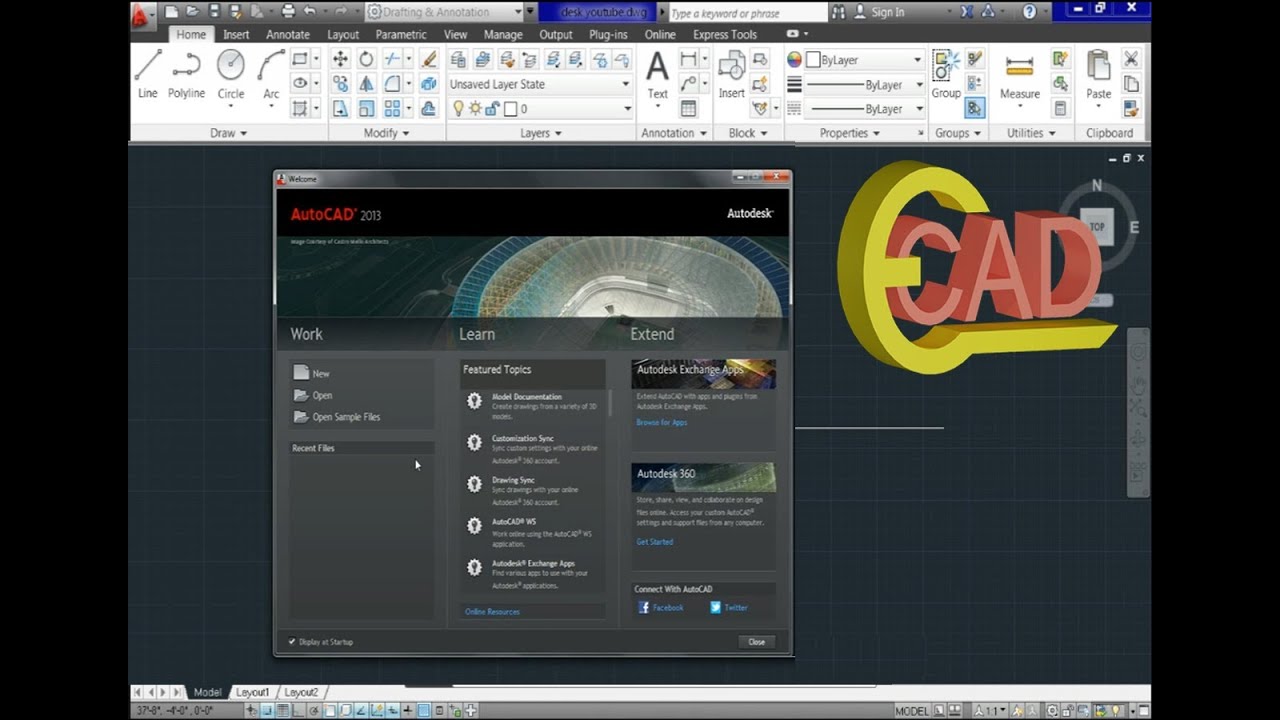Open the Online Resources link

[492, 612]
